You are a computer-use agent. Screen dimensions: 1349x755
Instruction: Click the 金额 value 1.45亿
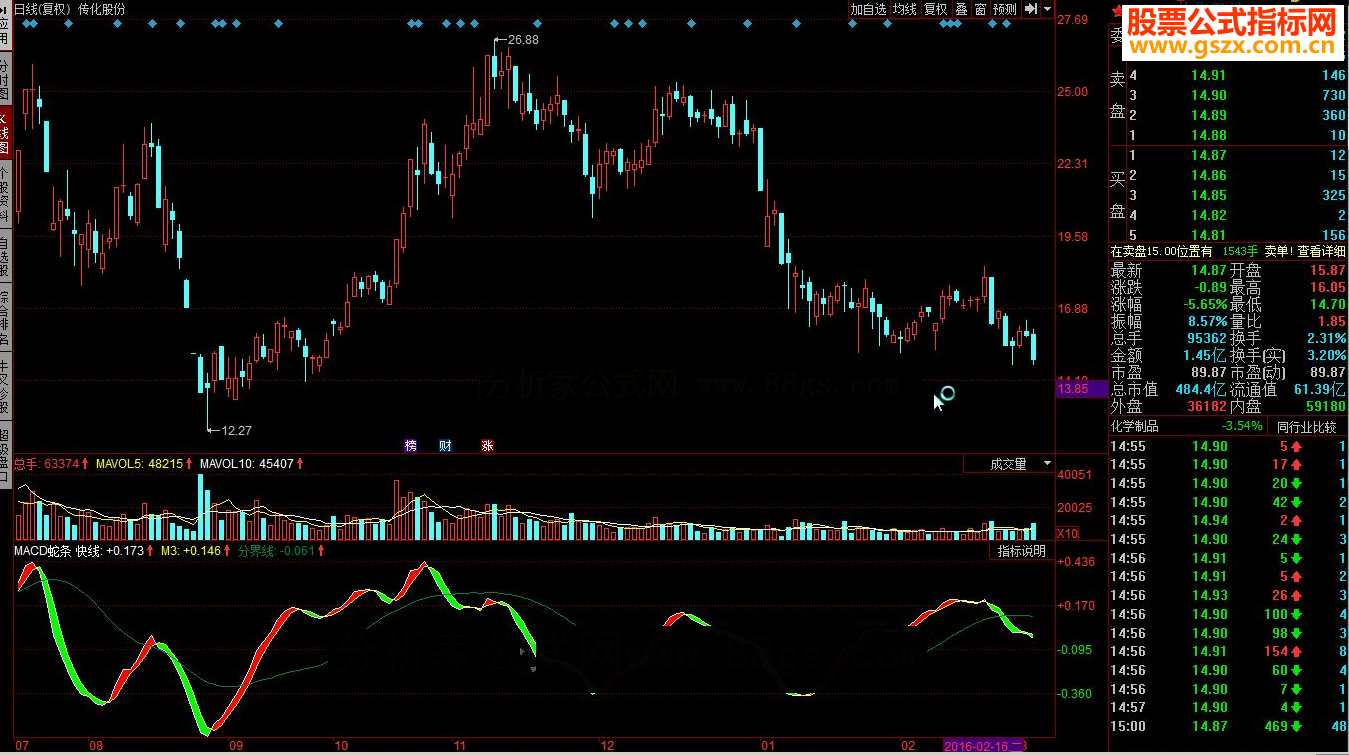[x=1204, y=355]
